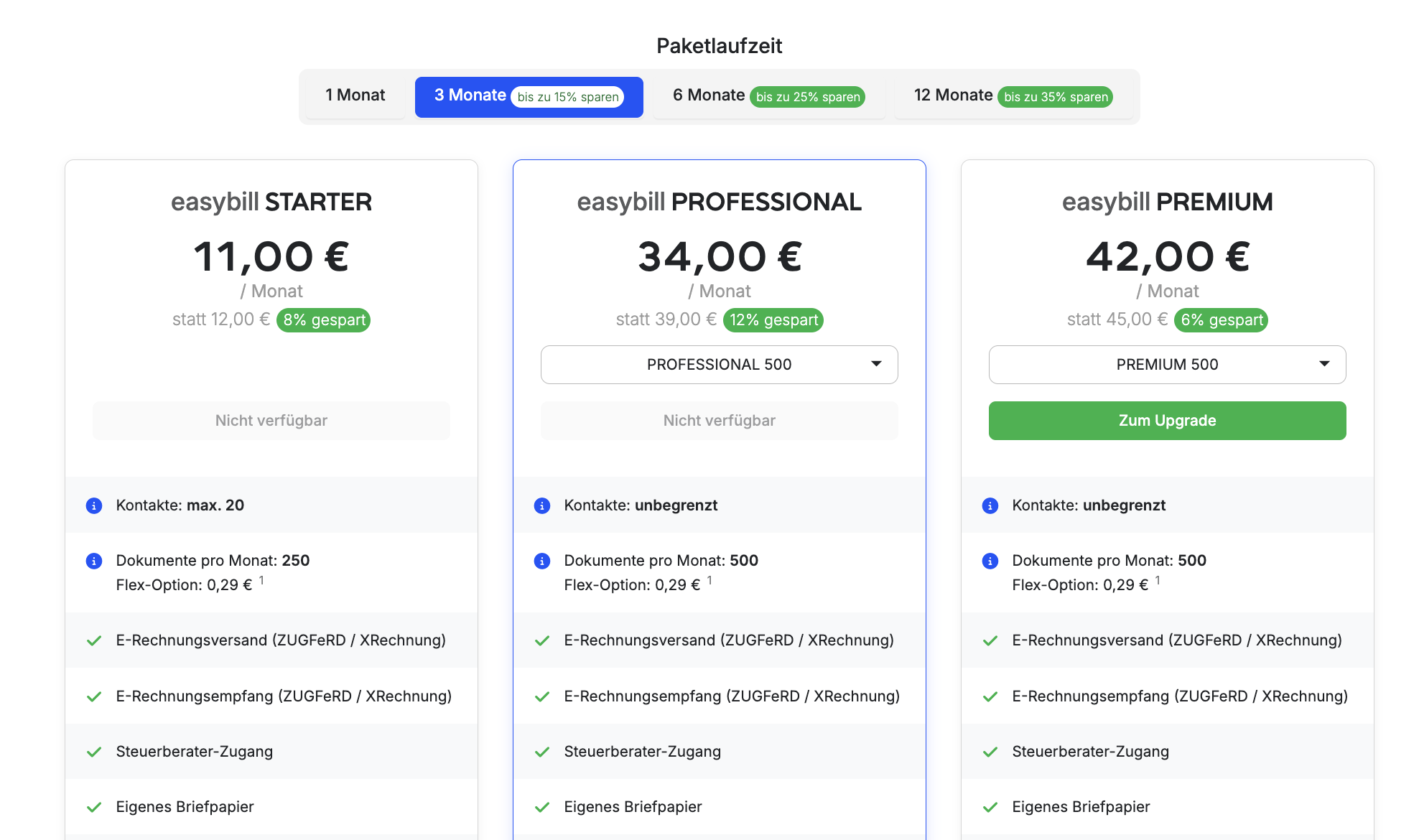Click info icon beside PROFESSIONAL Dokumente pro Monat 500
Viewport: 1419px width, 840px height.
click(x=542, y=561)
